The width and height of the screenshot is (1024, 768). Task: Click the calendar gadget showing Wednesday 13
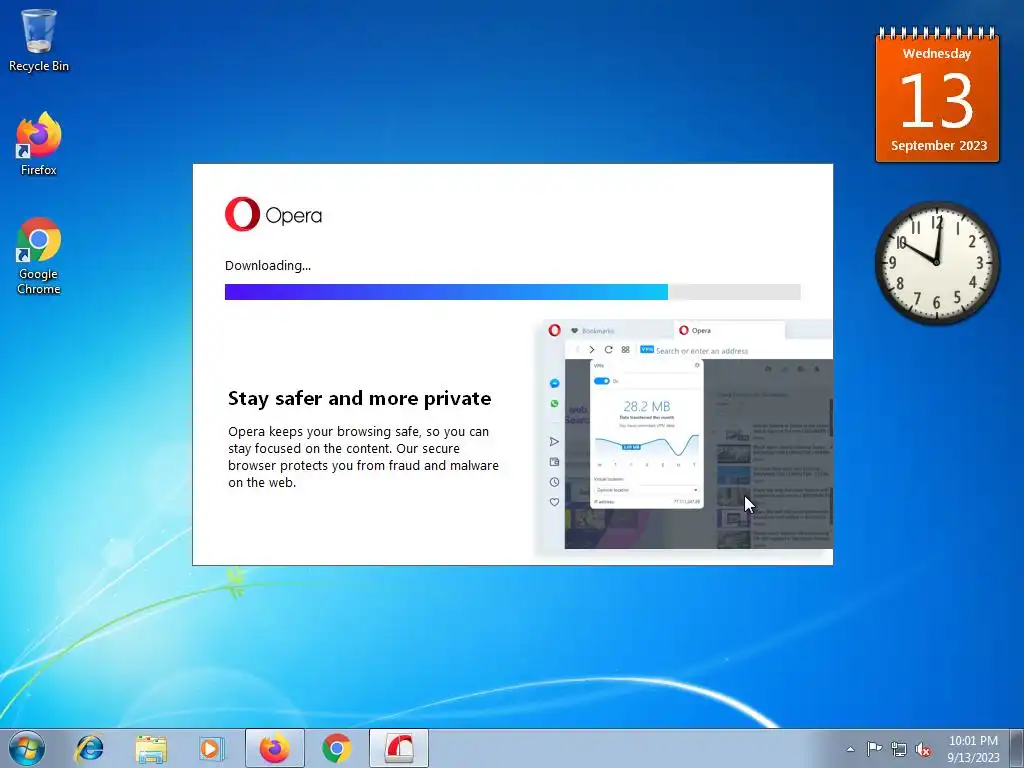937,95
